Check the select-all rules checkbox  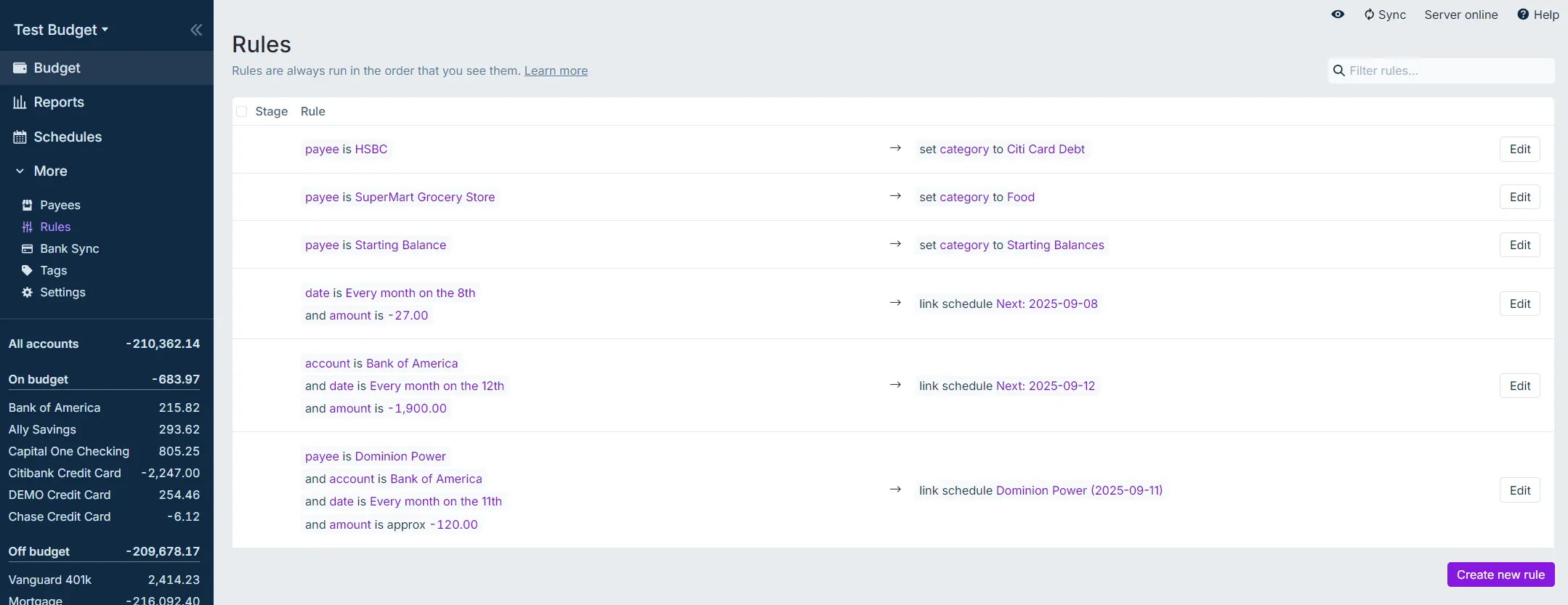(x=242, y=112)
